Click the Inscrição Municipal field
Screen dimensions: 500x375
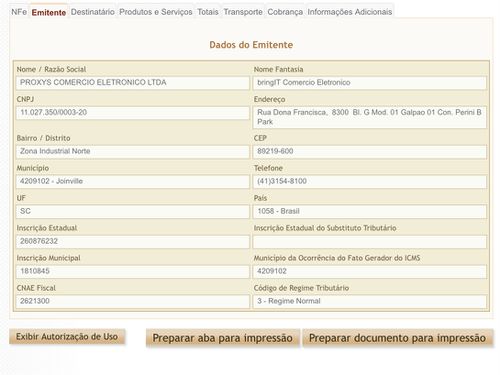pos(133,271)
